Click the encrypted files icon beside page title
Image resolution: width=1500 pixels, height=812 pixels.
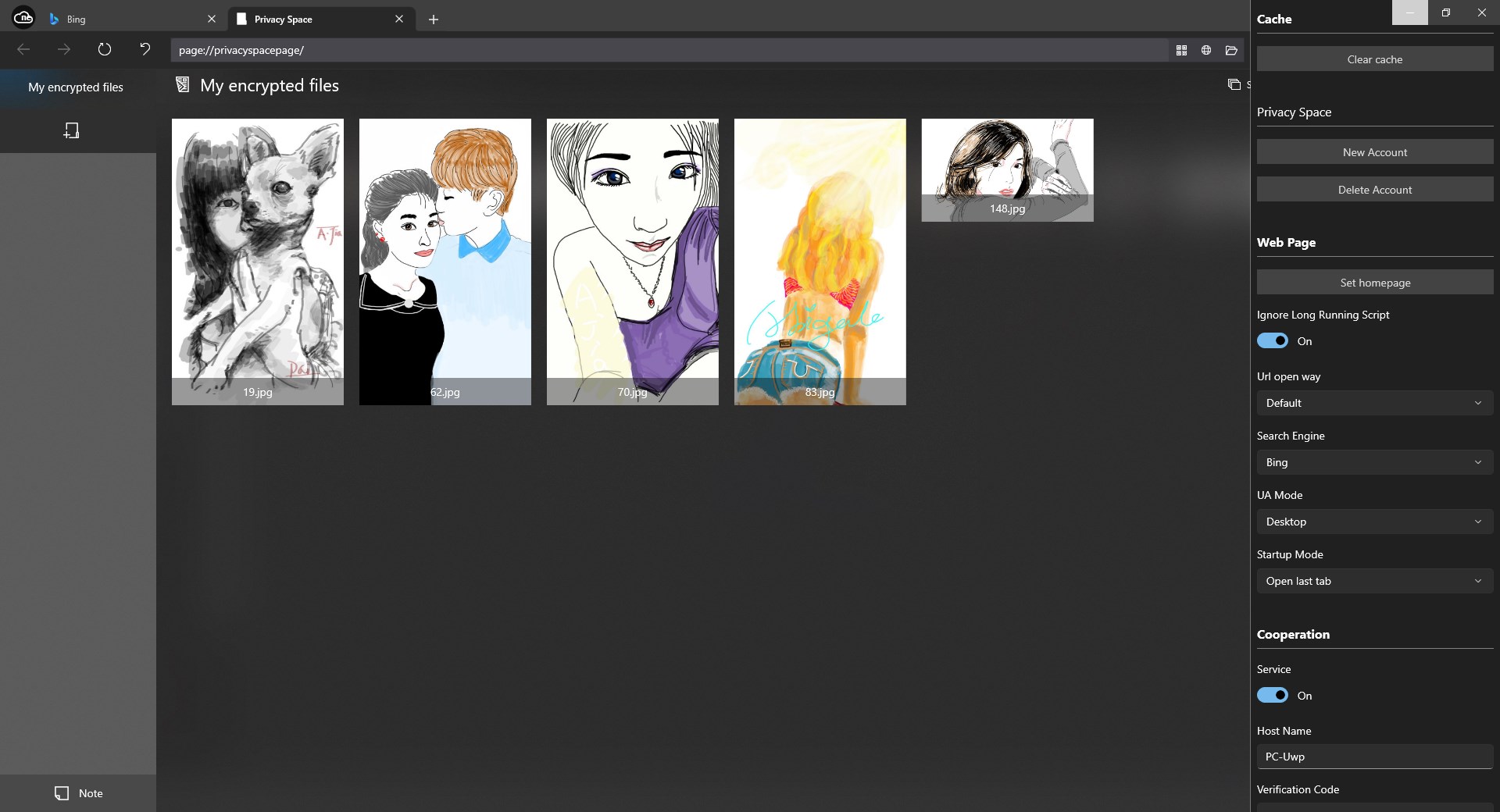point(182,84)
